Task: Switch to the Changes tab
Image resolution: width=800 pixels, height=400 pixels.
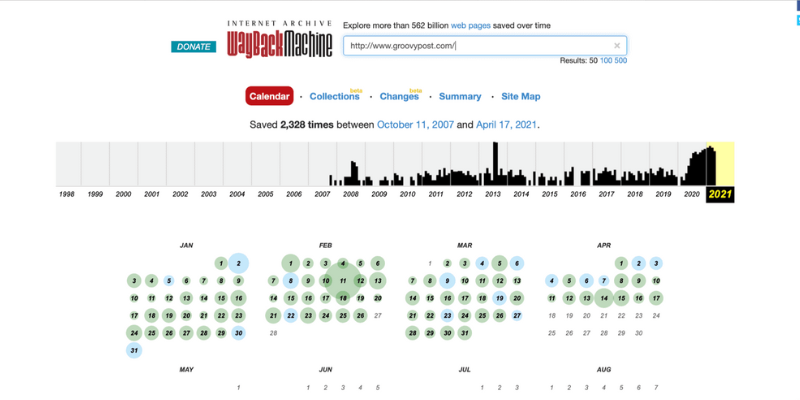Action: coord(399,96)
